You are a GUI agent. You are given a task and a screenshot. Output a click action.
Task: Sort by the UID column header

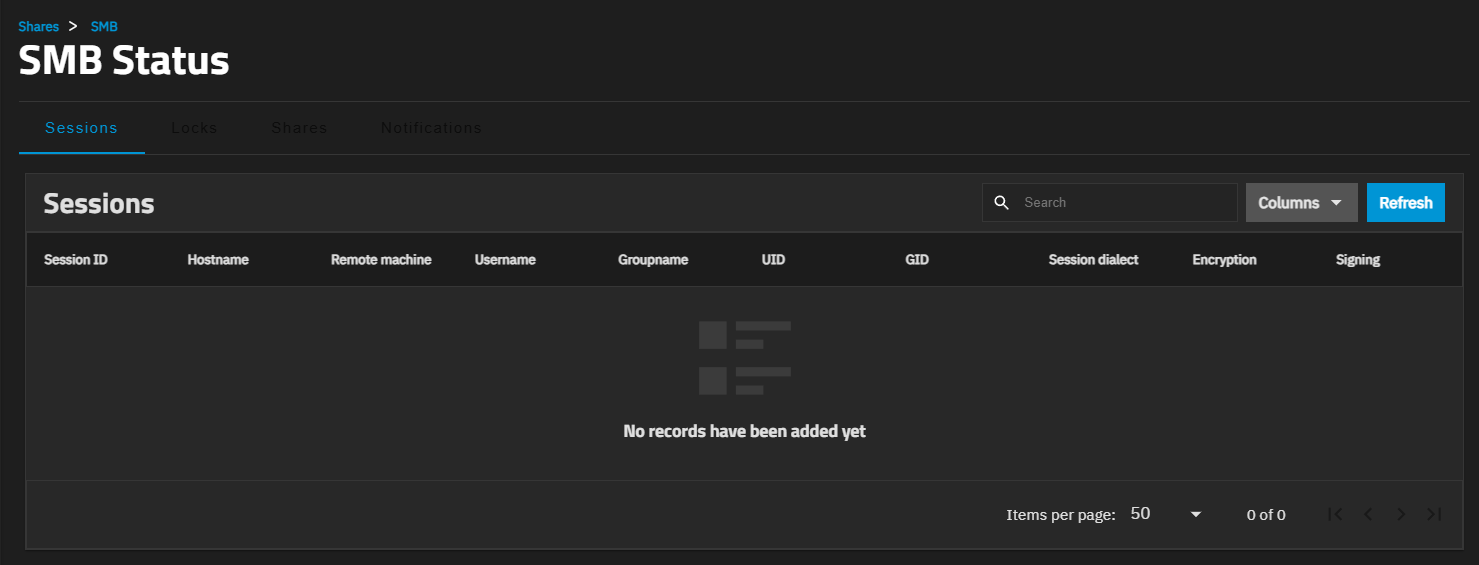coord(773,260)
